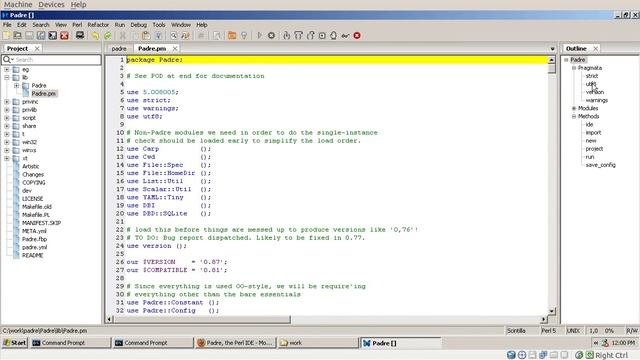The height and width of the screenshot is (360, 640).
Task: Select Changes file in Project tree
Action: point(33,174)
